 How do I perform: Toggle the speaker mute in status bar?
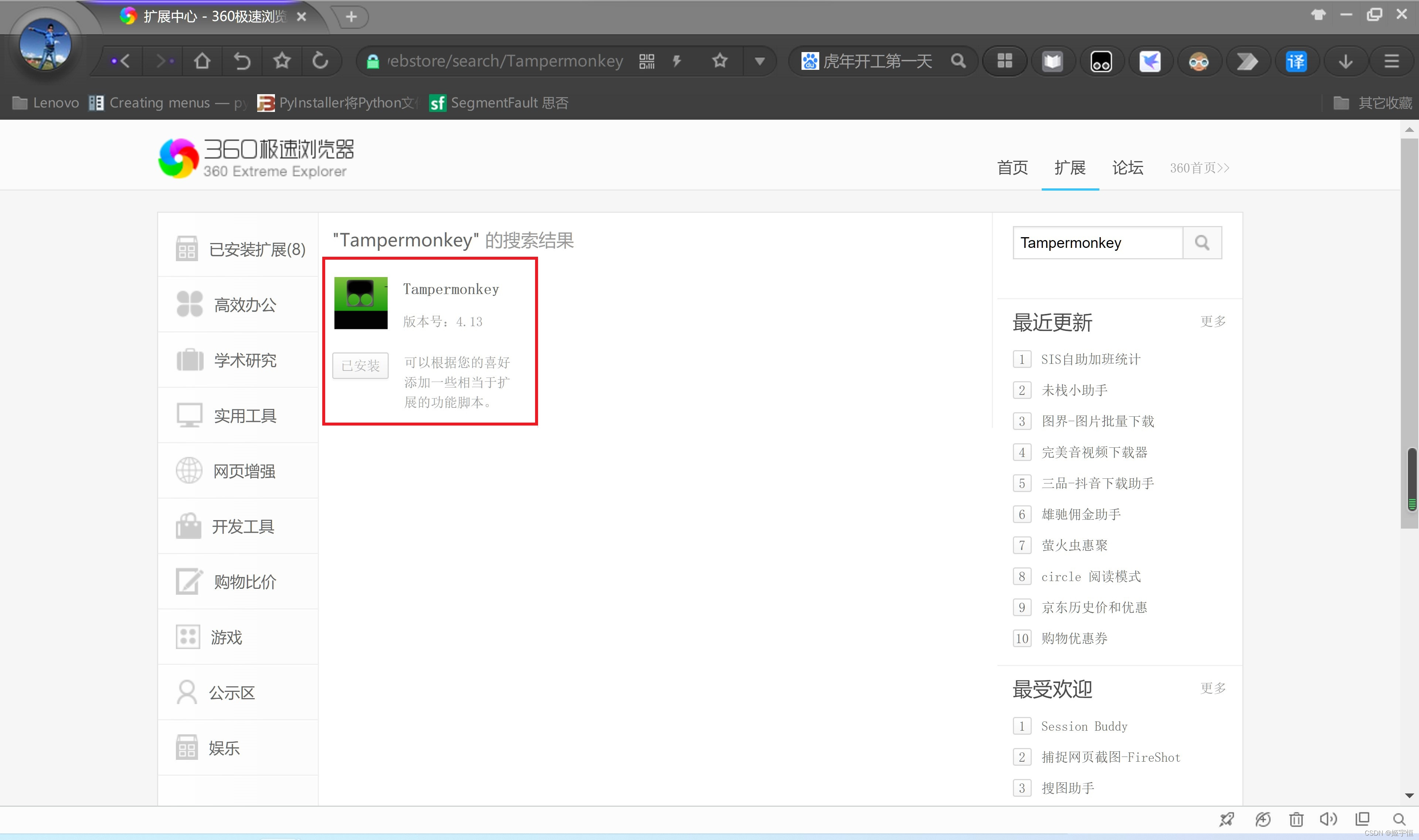click(1329, 819)
